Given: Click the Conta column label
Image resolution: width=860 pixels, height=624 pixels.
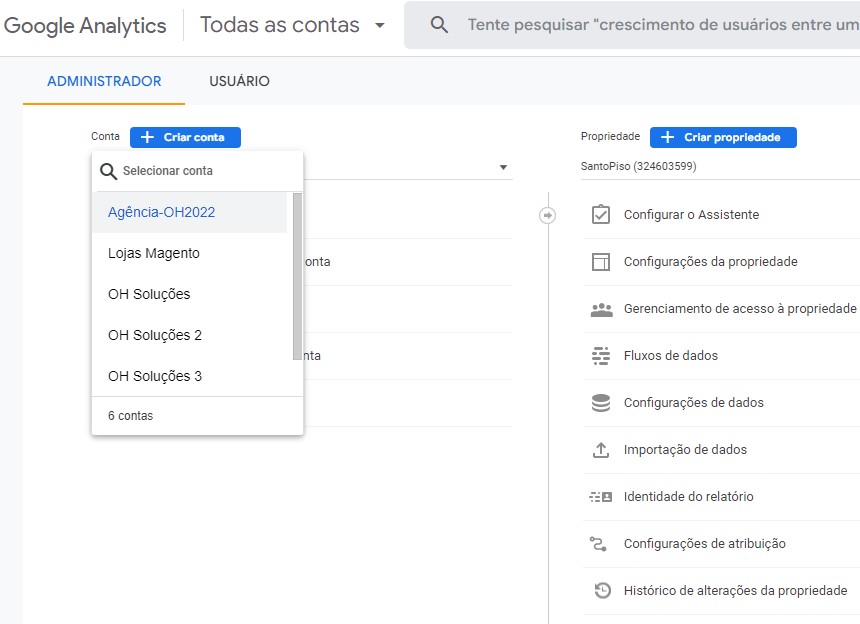Looking at the screenshot, I should click(x=105, y=137).
